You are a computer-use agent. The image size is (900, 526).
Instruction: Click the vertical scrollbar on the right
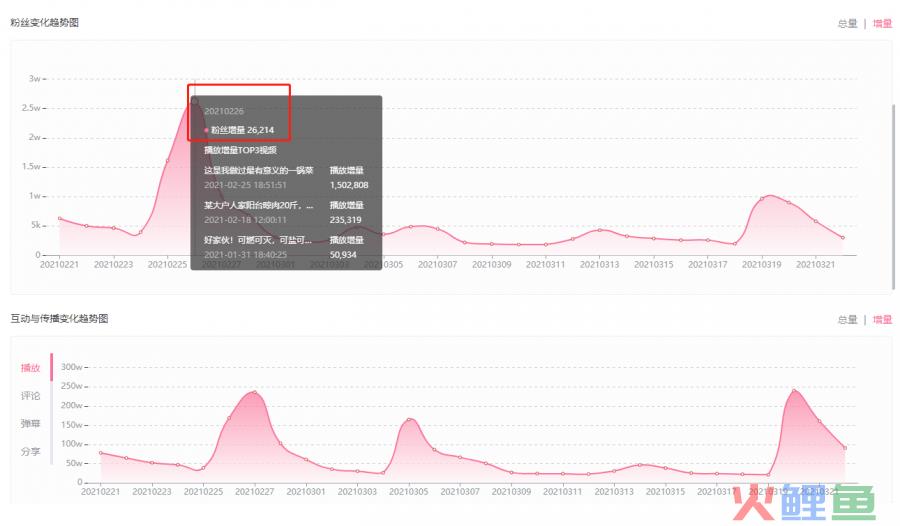[893, 195]
